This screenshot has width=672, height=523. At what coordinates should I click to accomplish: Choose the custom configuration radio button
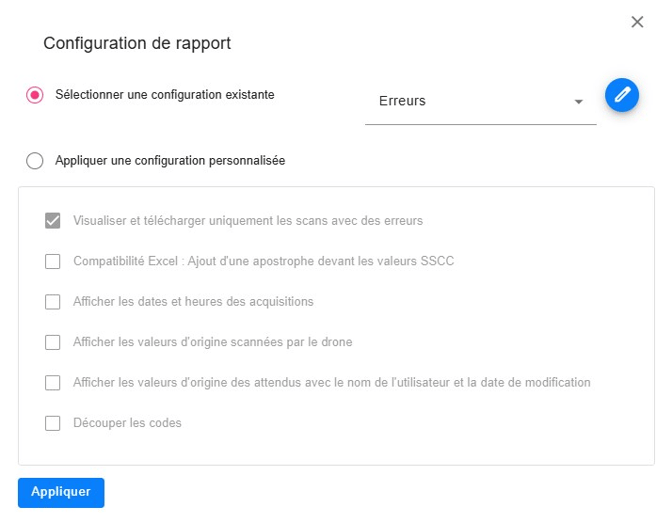(35, 160)
